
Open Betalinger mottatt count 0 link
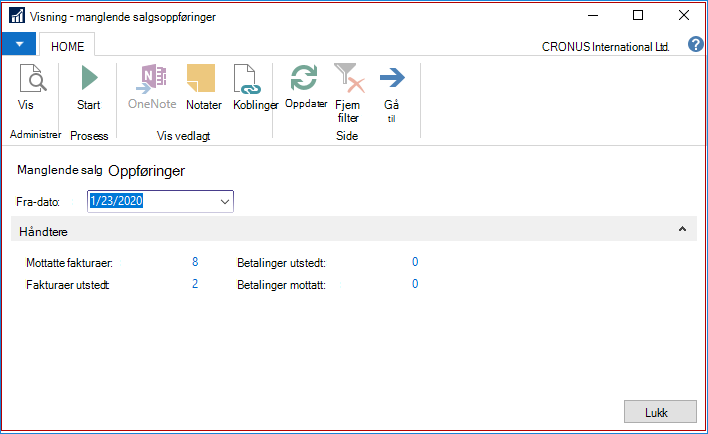pyautogui.click(x=415, y=284)
